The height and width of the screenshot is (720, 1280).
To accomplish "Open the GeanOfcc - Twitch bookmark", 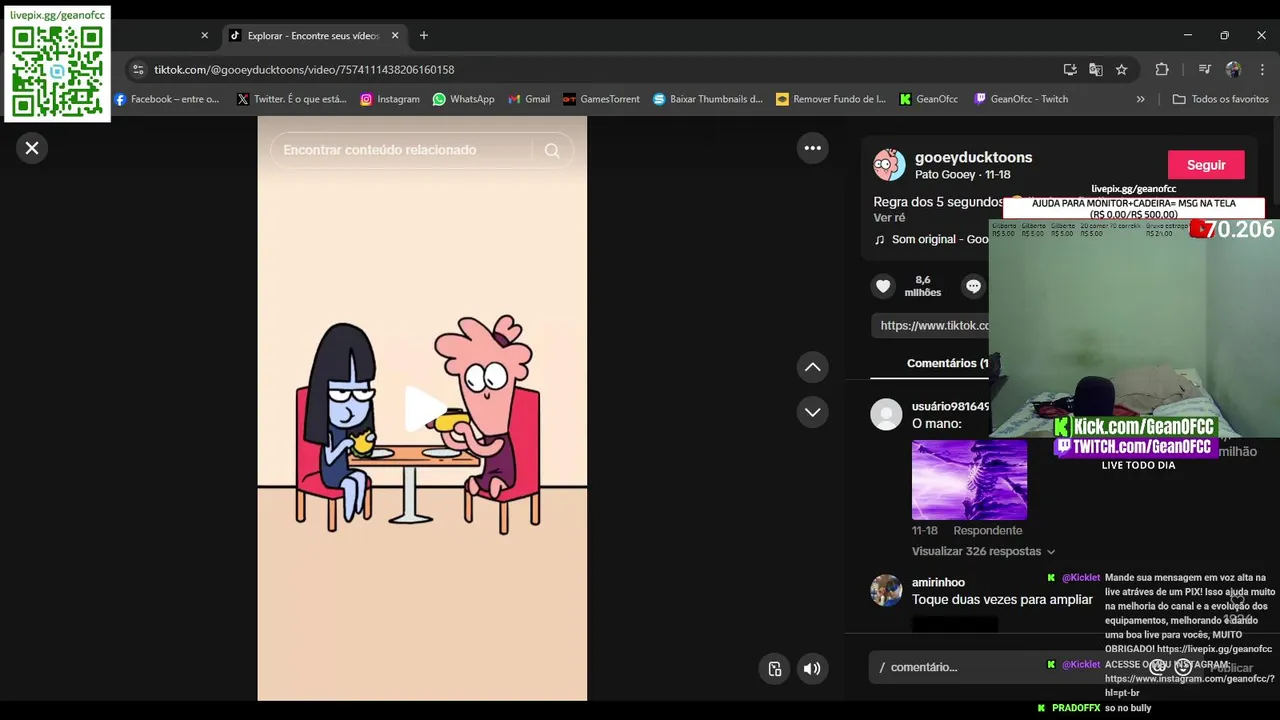I will (x=1021, y=99).
